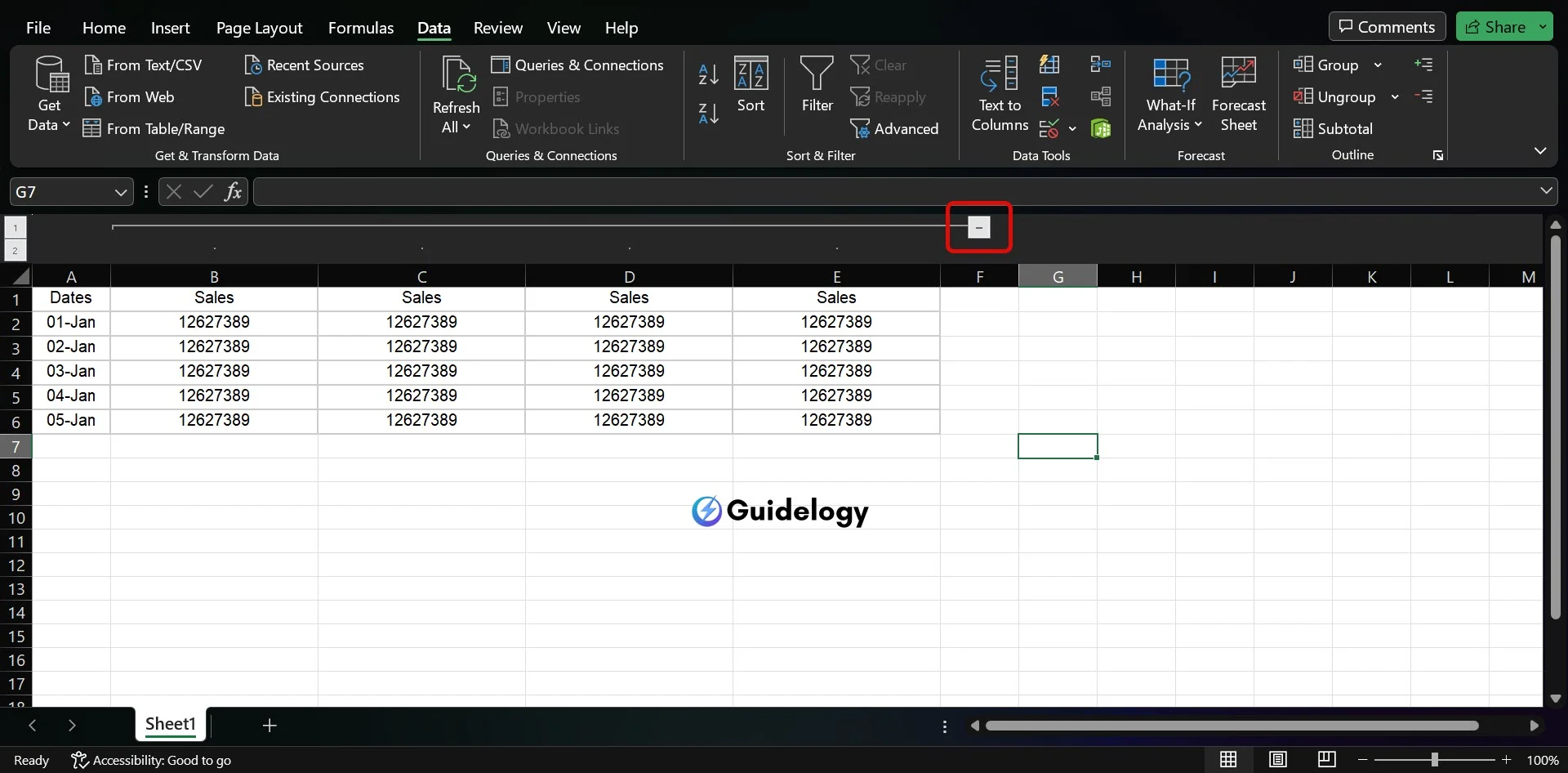The image size is (1568, 773).
Task: Expand the Ungroup dropdown arrow
Action: 1395,97
